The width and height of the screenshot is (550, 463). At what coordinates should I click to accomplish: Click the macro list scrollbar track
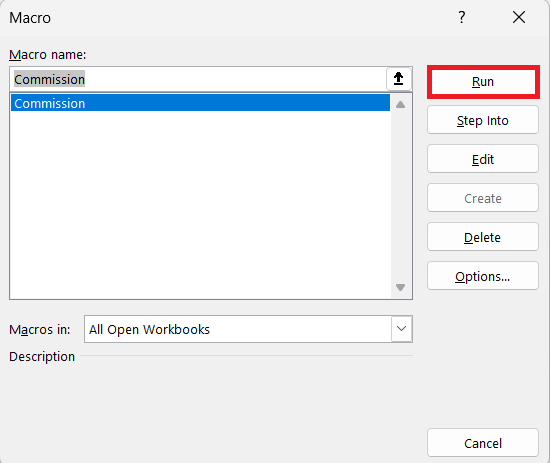point(401,196)
